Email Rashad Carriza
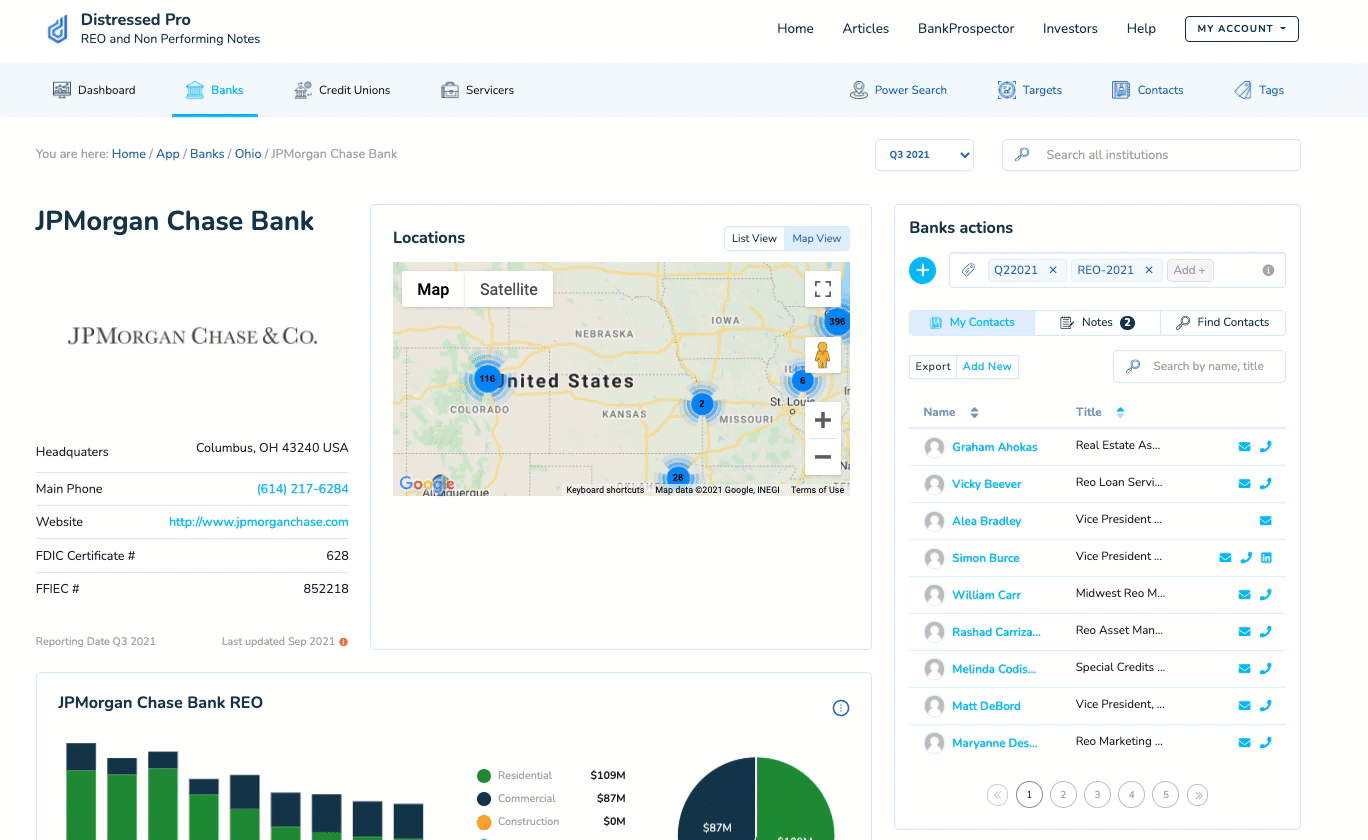Screen dimensions: 1368x840 (x=1245, y=632)
